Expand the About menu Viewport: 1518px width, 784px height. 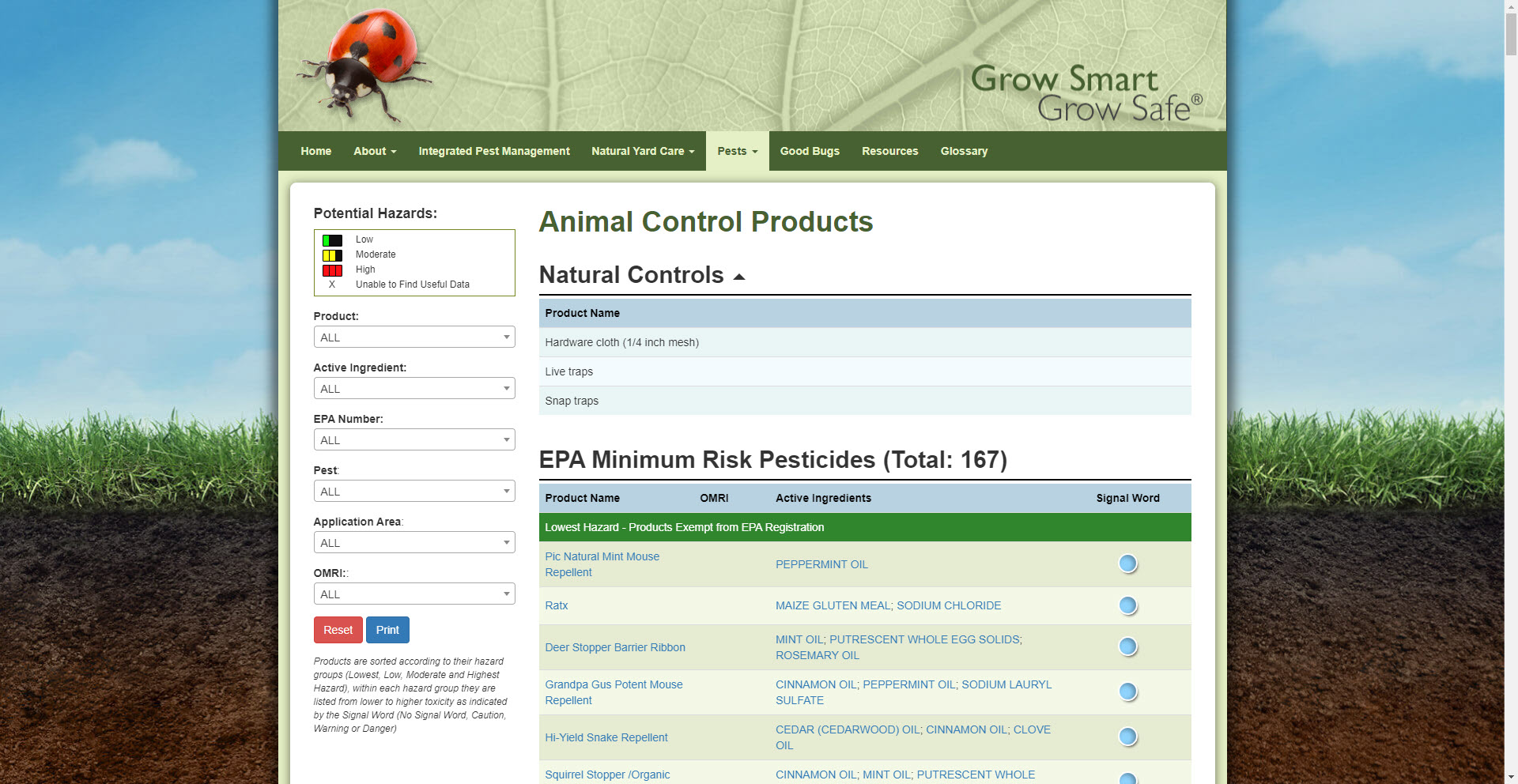pyautogui.click(x=375, y=151)
